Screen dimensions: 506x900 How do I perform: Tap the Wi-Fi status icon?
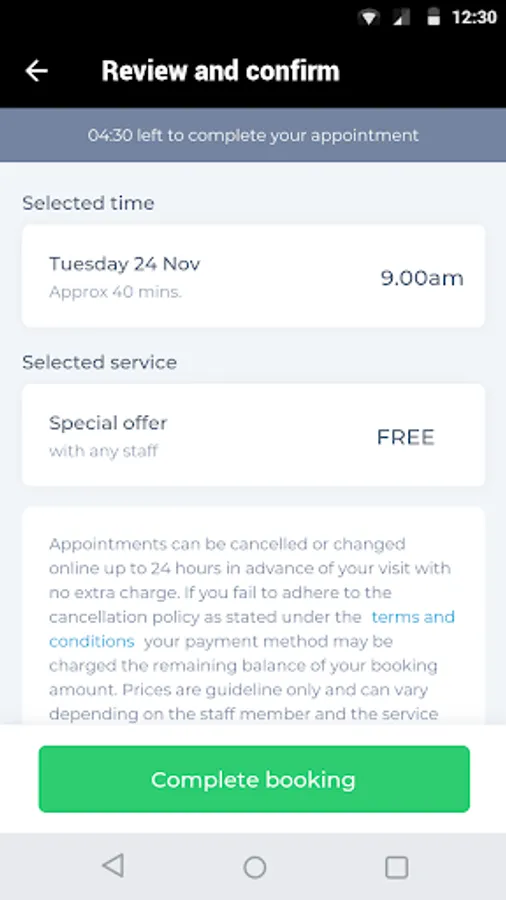click(x=369, y=18)
